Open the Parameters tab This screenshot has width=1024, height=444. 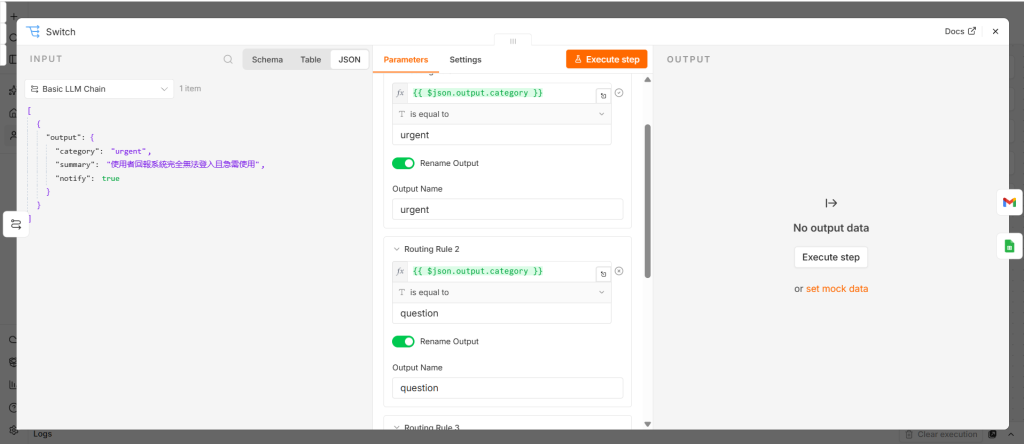(406, 59)
